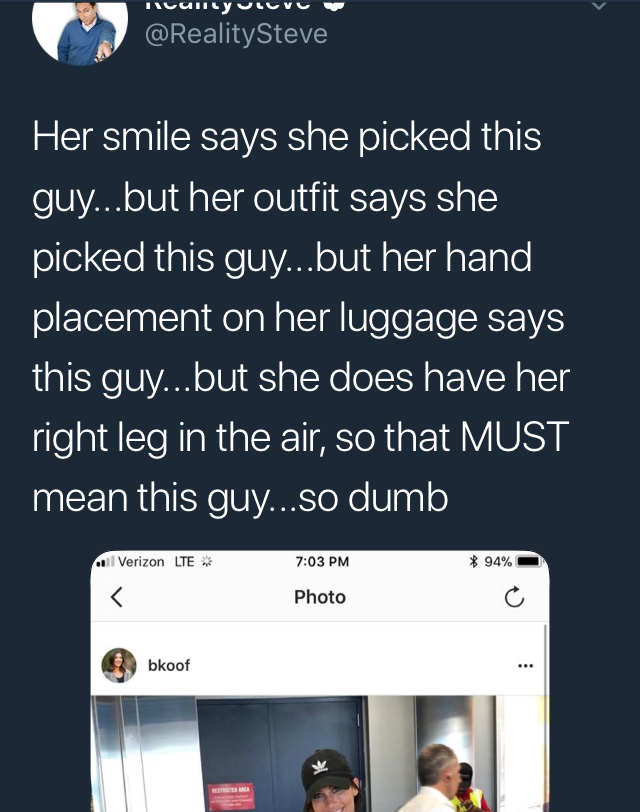Image resolution: width=640 pixels, height=812 pixels.
Task: Click the verified badge next to the name
Action: pos(337,4)
